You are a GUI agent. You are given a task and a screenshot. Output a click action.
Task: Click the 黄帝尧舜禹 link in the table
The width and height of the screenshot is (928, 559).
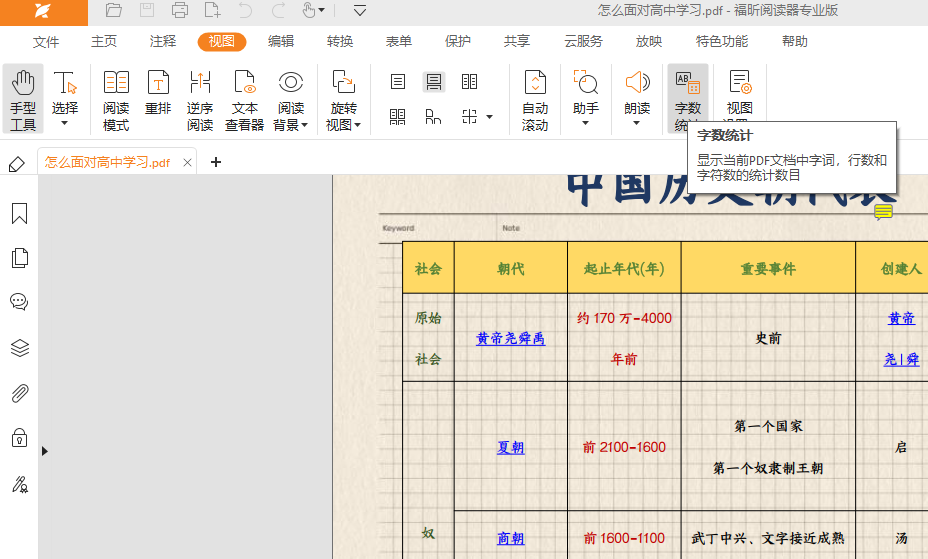(510, 339)
